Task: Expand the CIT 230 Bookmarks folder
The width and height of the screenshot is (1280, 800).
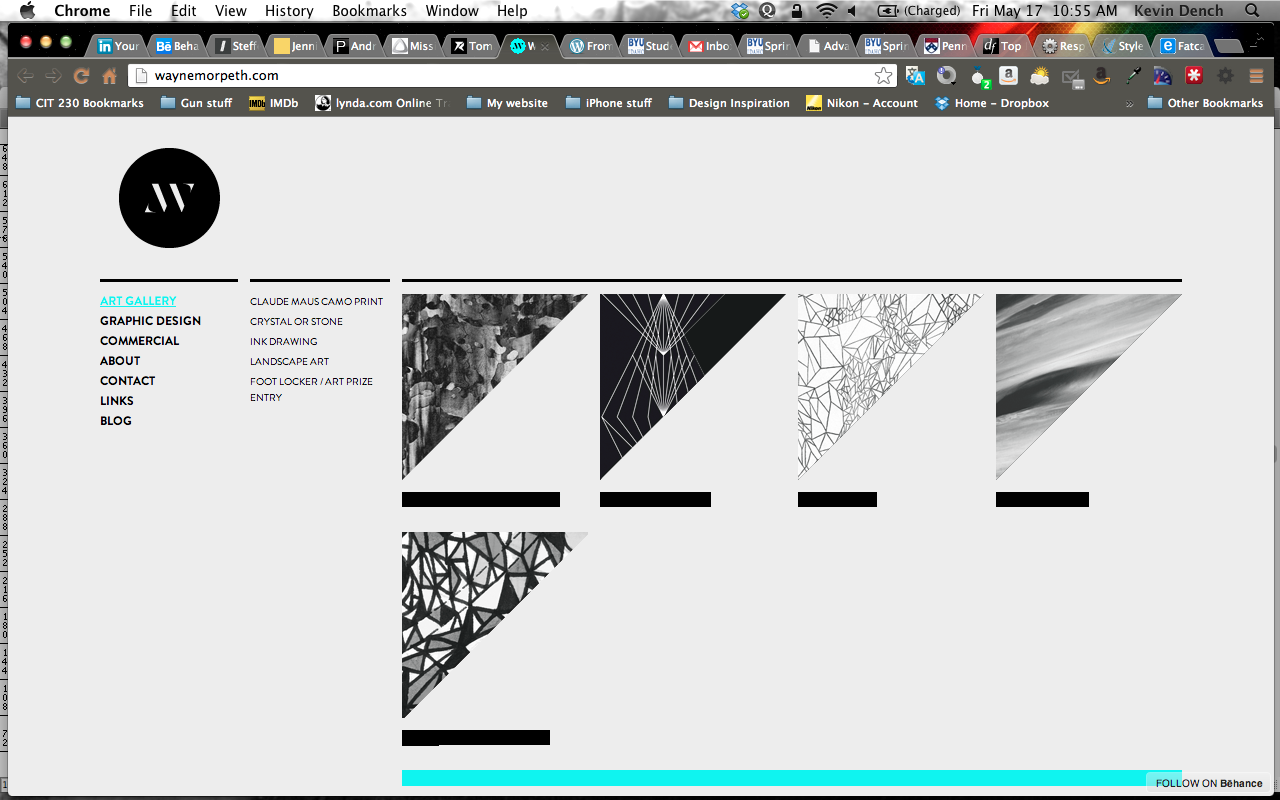Action: click(x=80, y=103)
